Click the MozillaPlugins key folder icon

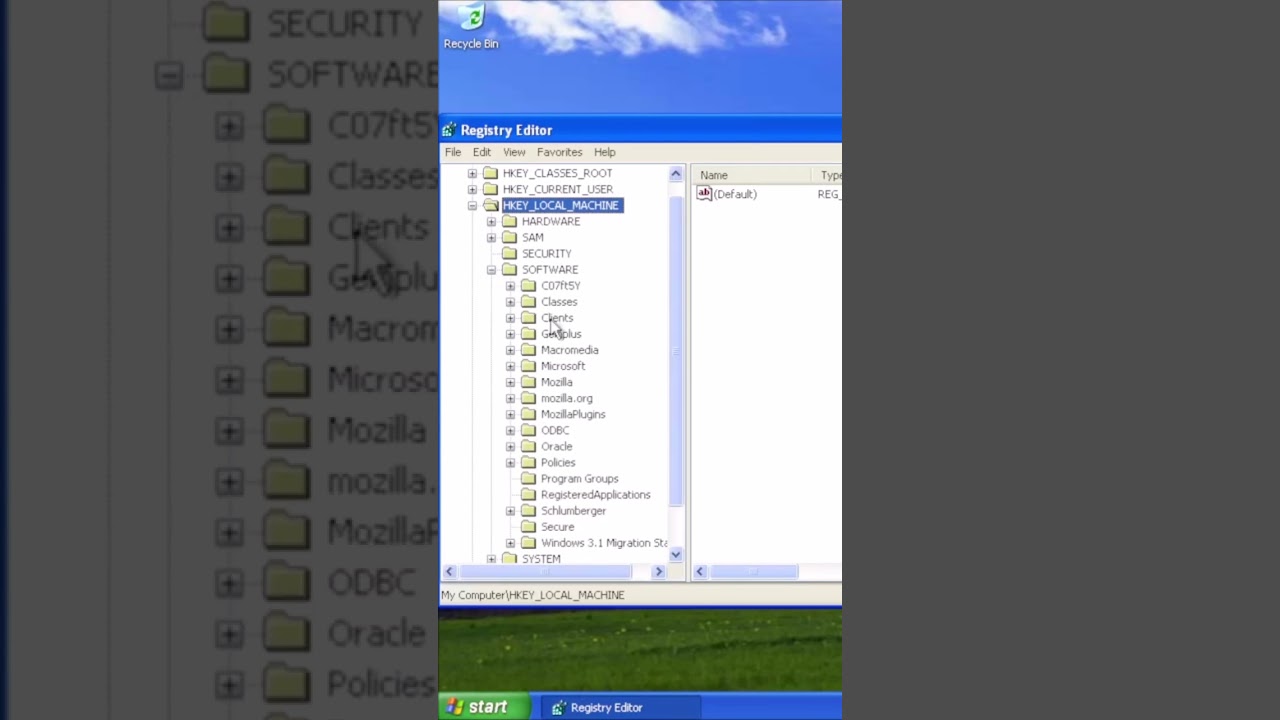pos(528,414)
